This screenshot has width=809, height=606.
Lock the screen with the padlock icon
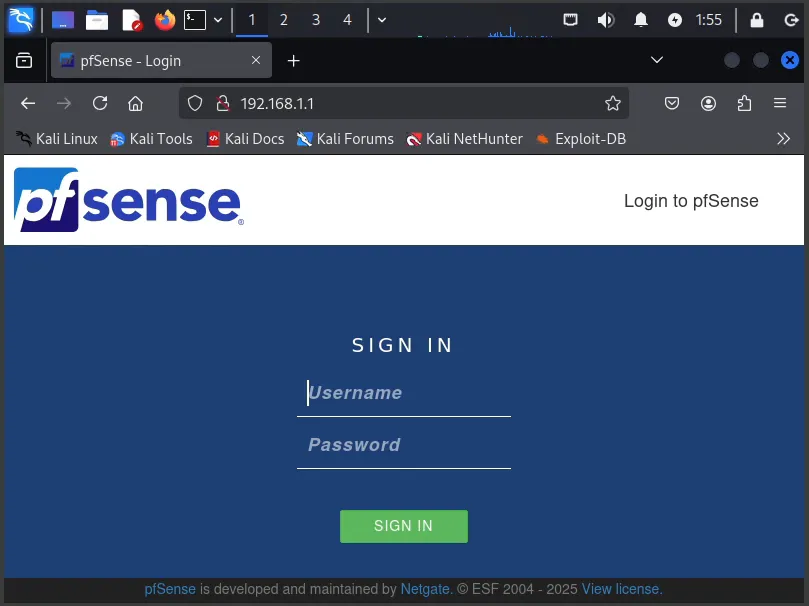(x=757, y=20)
